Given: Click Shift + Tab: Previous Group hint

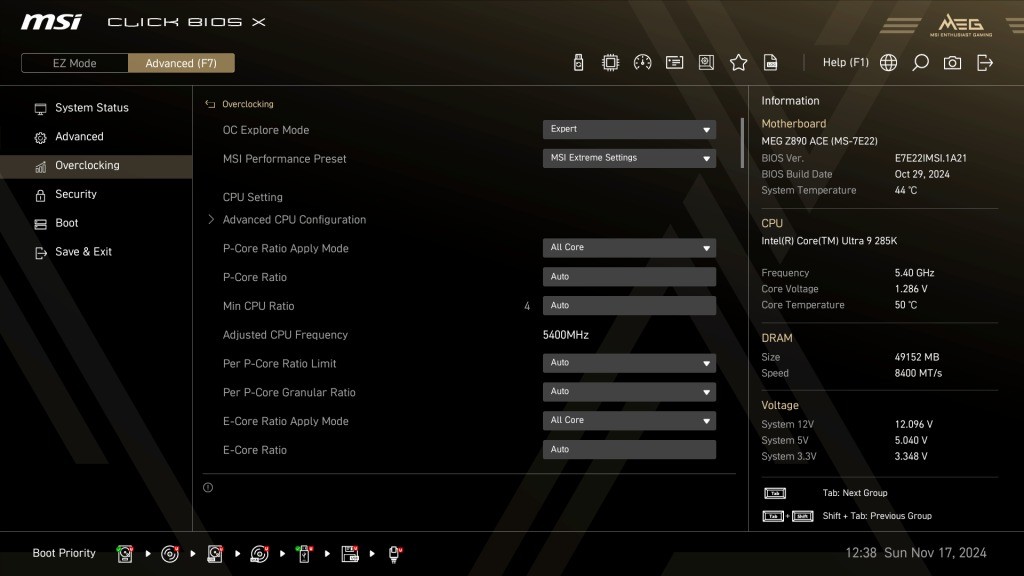Looking at the screenshot, I should pos(877,516).
